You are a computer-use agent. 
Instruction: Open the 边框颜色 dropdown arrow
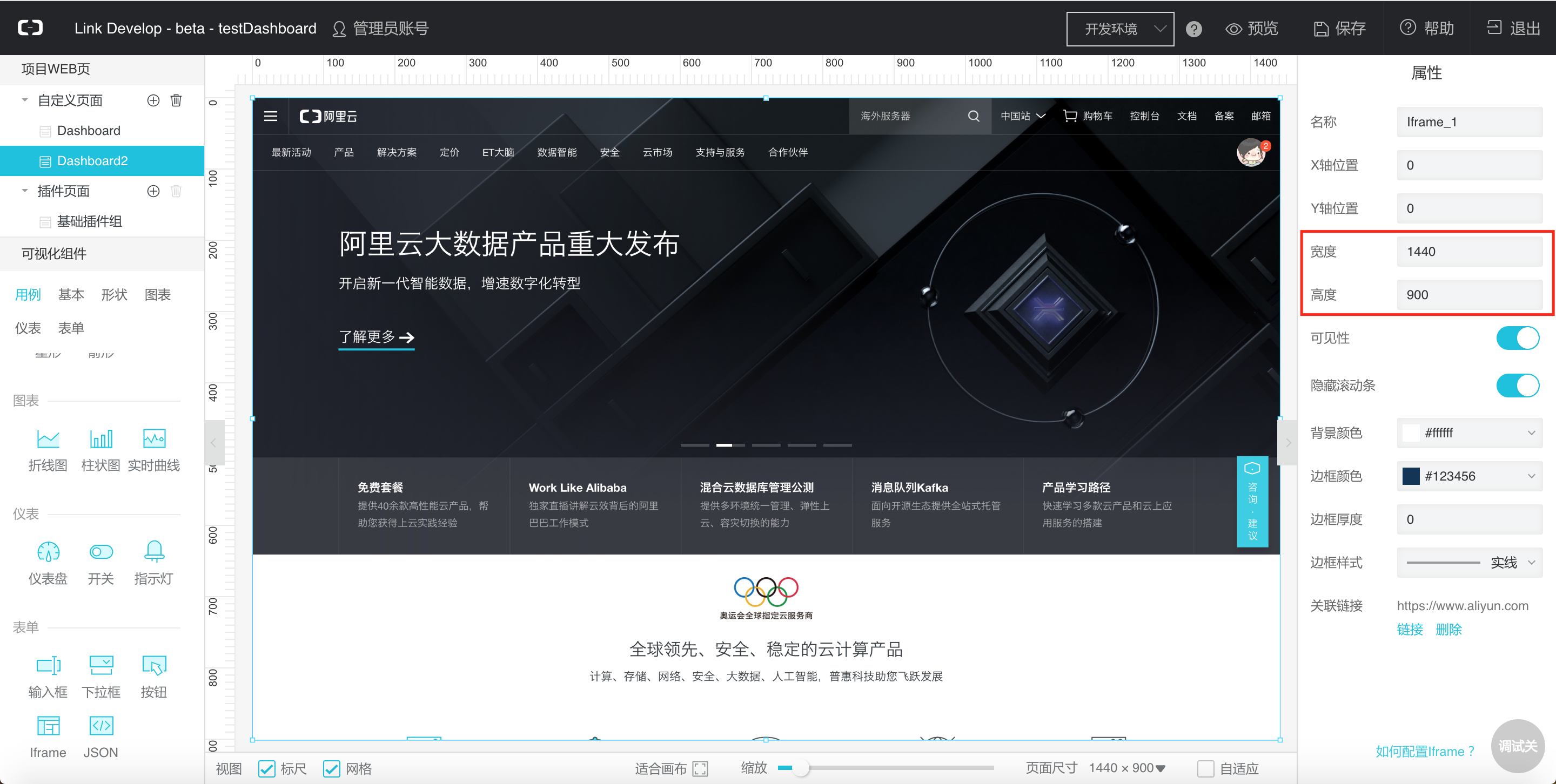pos(1531,476)
